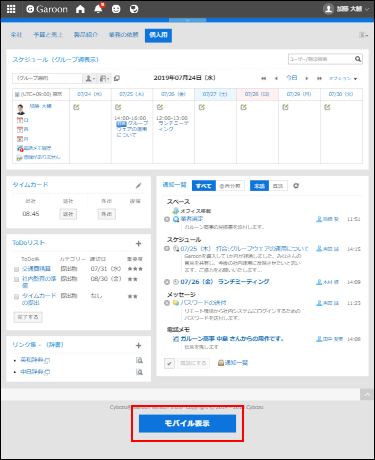Jump back one week with double-left arrow

[x=263, y=78]
